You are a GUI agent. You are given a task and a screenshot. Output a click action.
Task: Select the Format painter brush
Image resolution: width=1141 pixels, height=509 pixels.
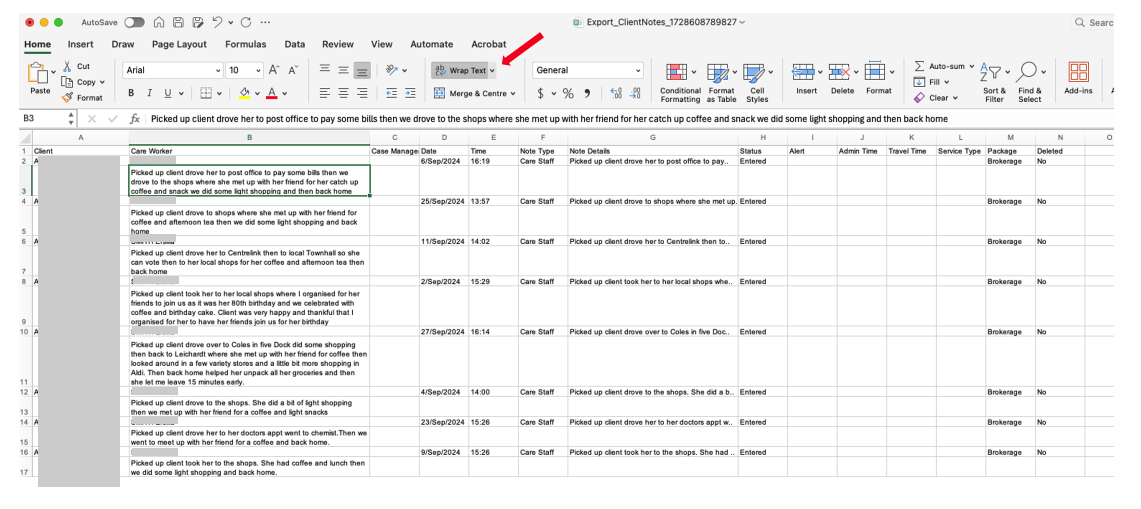coord(69,98)
